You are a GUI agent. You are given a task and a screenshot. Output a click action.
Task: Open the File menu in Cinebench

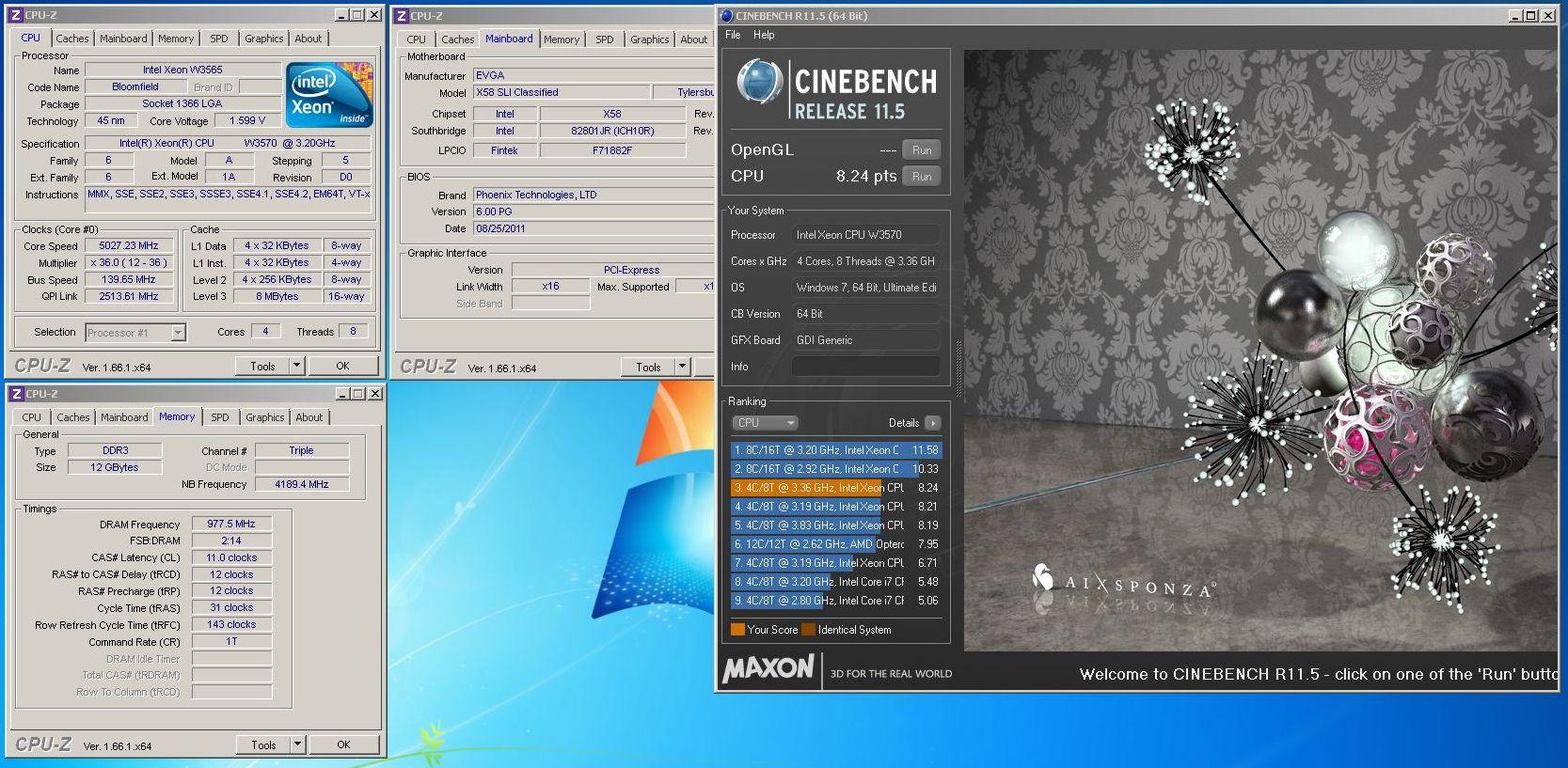click(733, 35)
